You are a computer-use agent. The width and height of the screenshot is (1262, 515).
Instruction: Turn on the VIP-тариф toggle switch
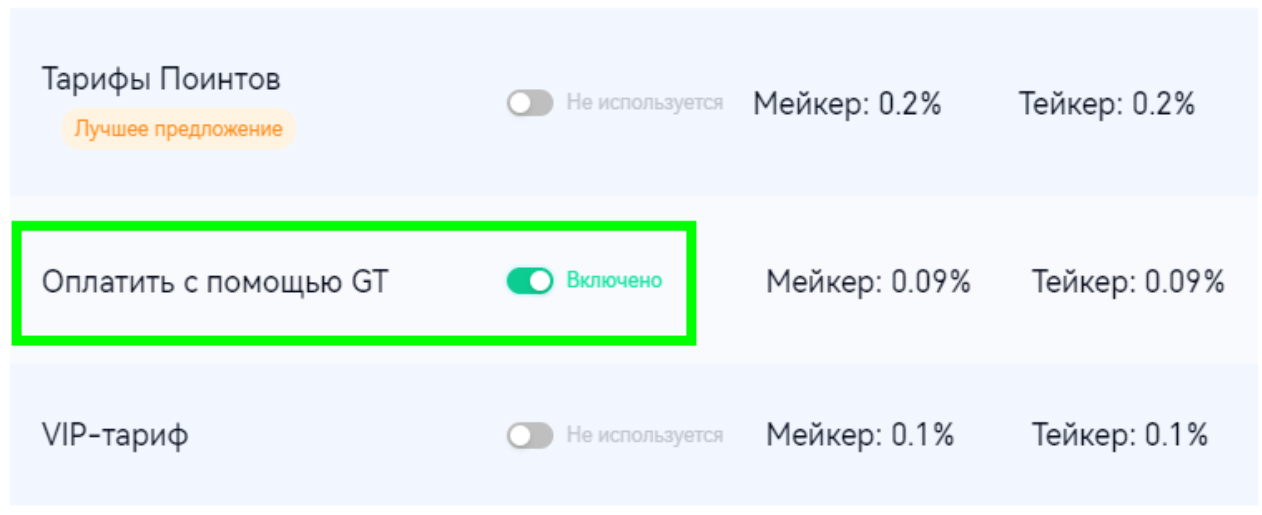click(529, 435)
